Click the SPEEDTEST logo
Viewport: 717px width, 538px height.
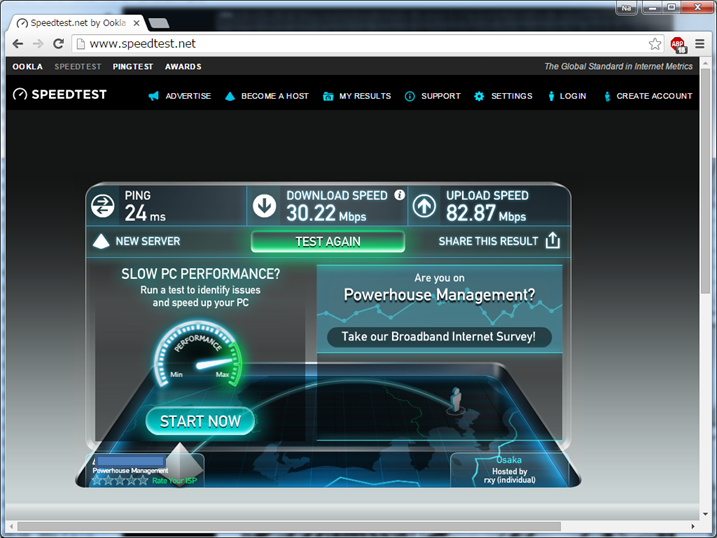tap(60, 94)
